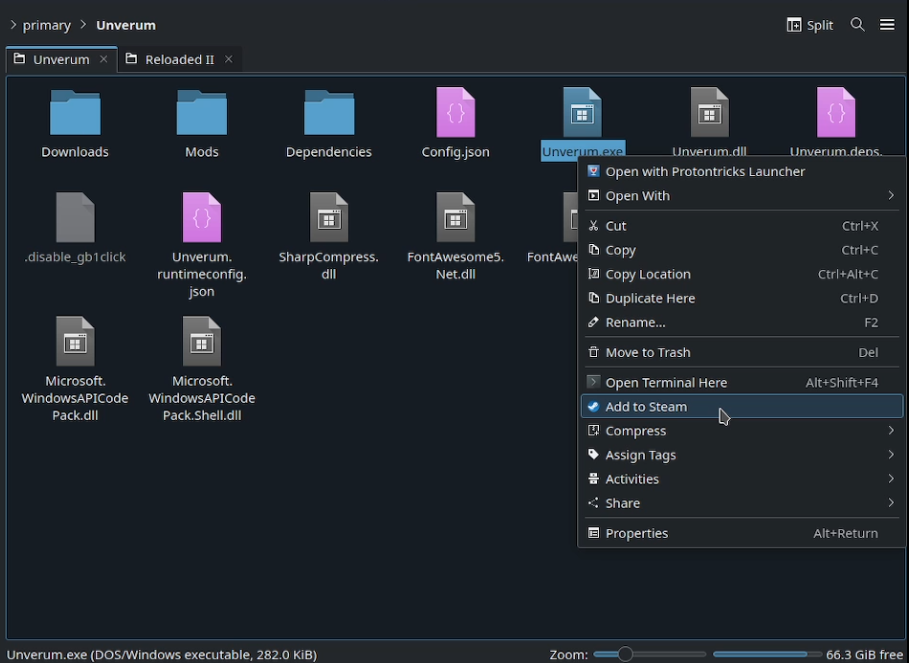Viewport: 909px width, 663px height.
Task: Select the Microsoft.WindowsAPICodePack.Shell.dll file icon
Action: [x=202, y=341]
